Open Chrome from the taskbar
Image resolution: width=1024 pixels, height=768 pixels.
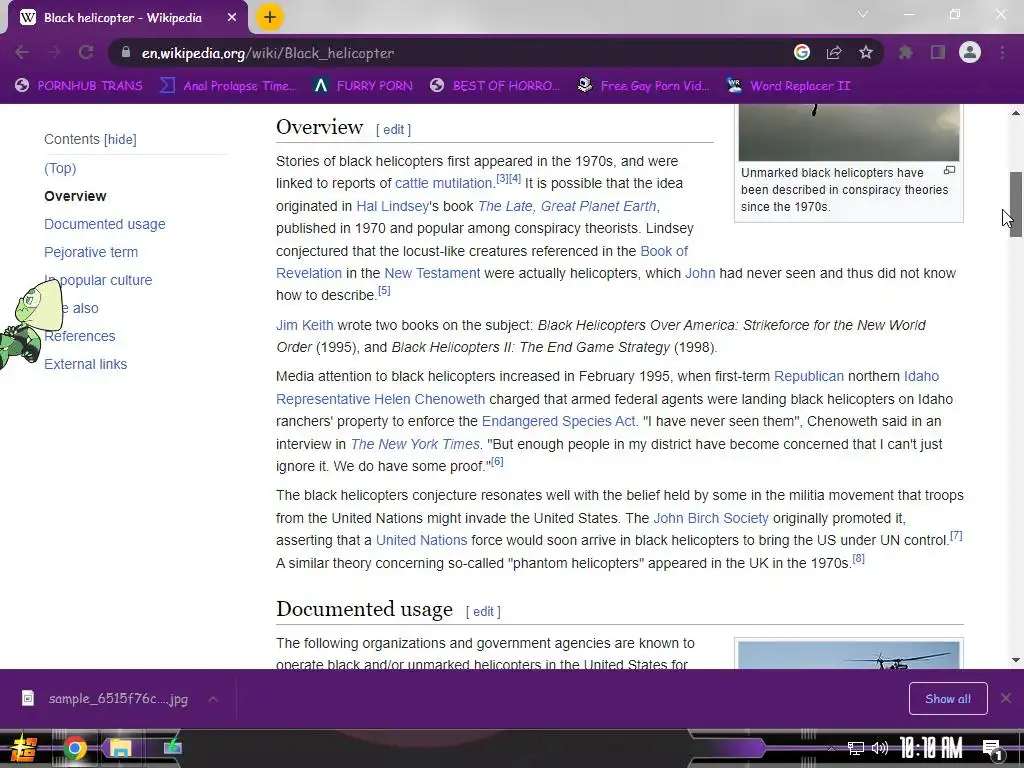tap(74, 748)
